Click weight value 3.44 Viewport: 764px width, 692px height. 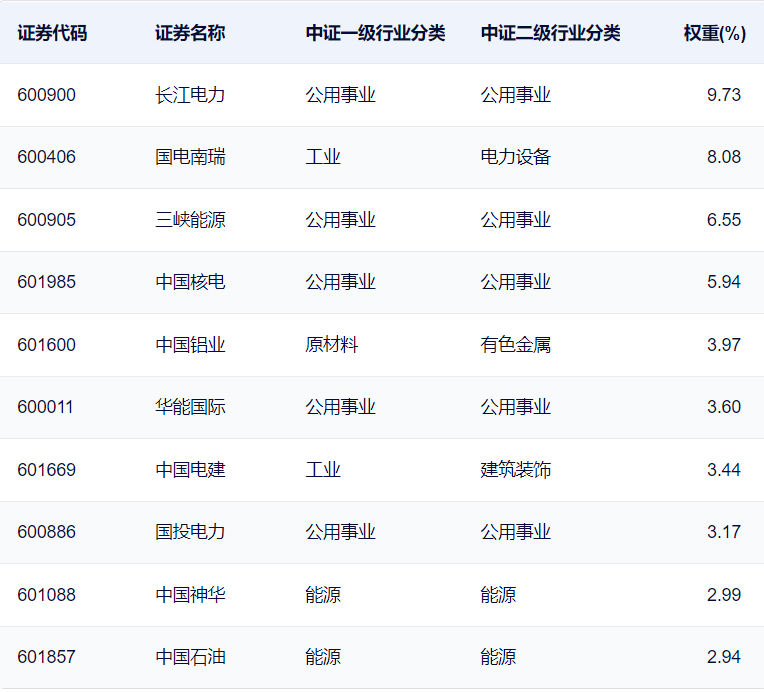point(724,470)
